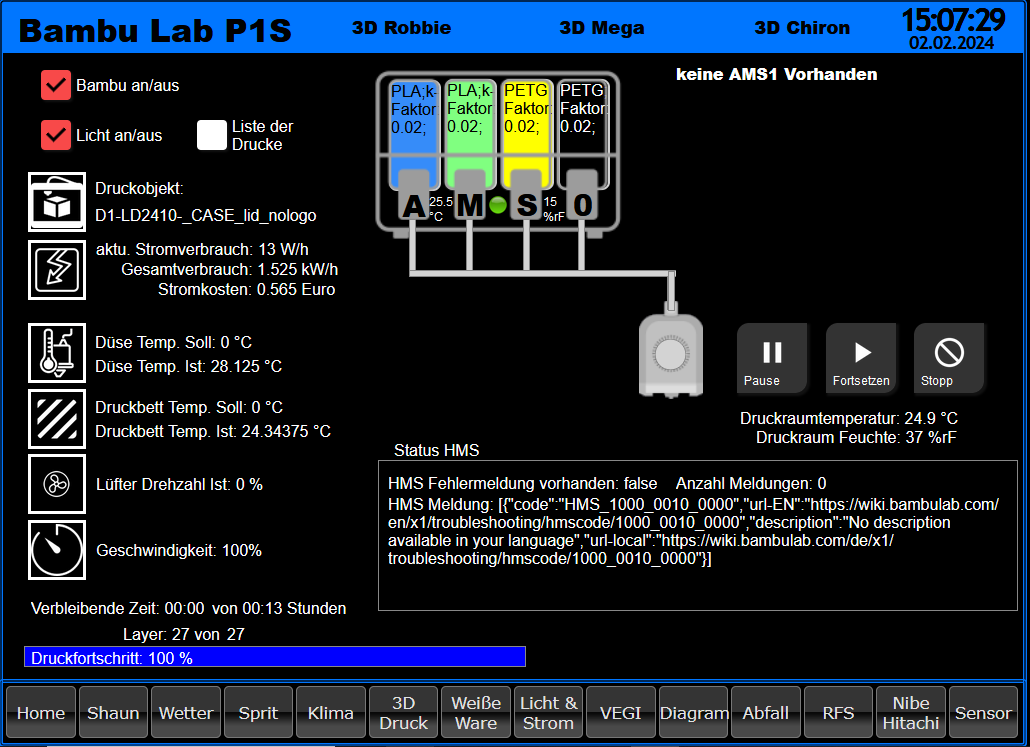
Task: Click the Druckfortschritt progress bar
Action: click(x=275, y=657)
